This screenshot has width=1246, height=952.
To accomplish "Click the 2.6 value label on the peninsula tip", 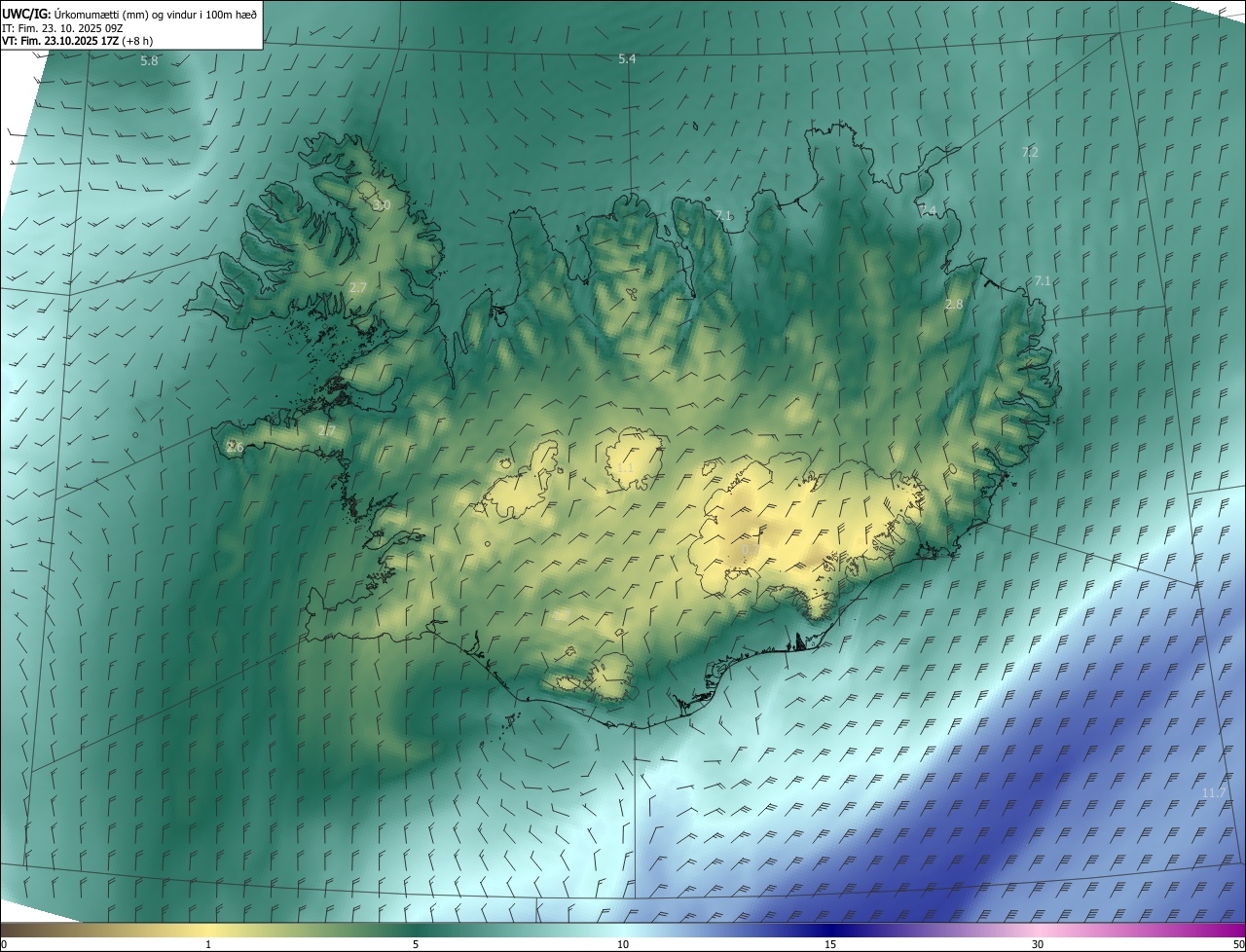I will 235,448.
